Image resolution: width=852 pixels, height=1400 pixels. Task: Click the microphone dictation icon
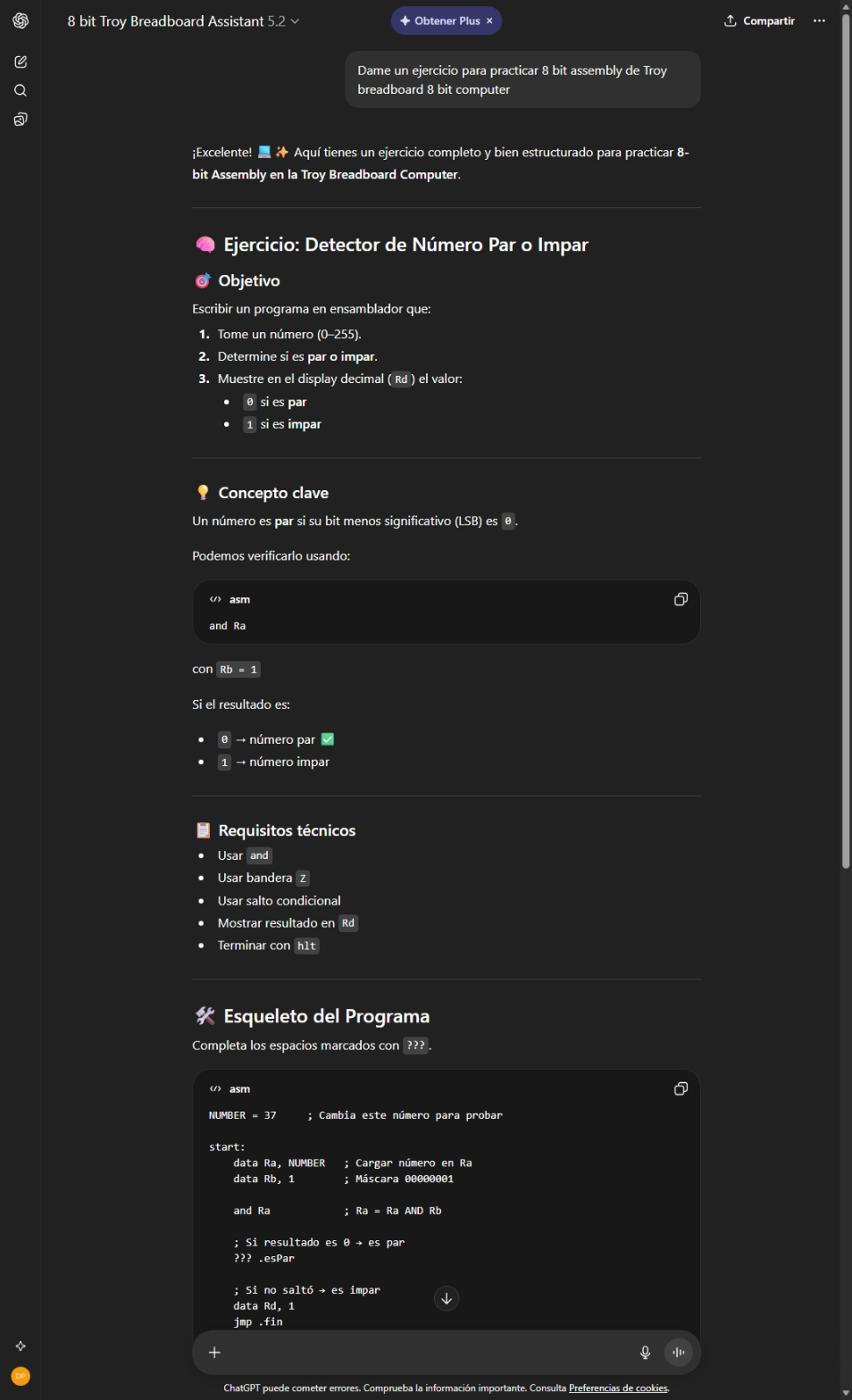coord(645,1352)
